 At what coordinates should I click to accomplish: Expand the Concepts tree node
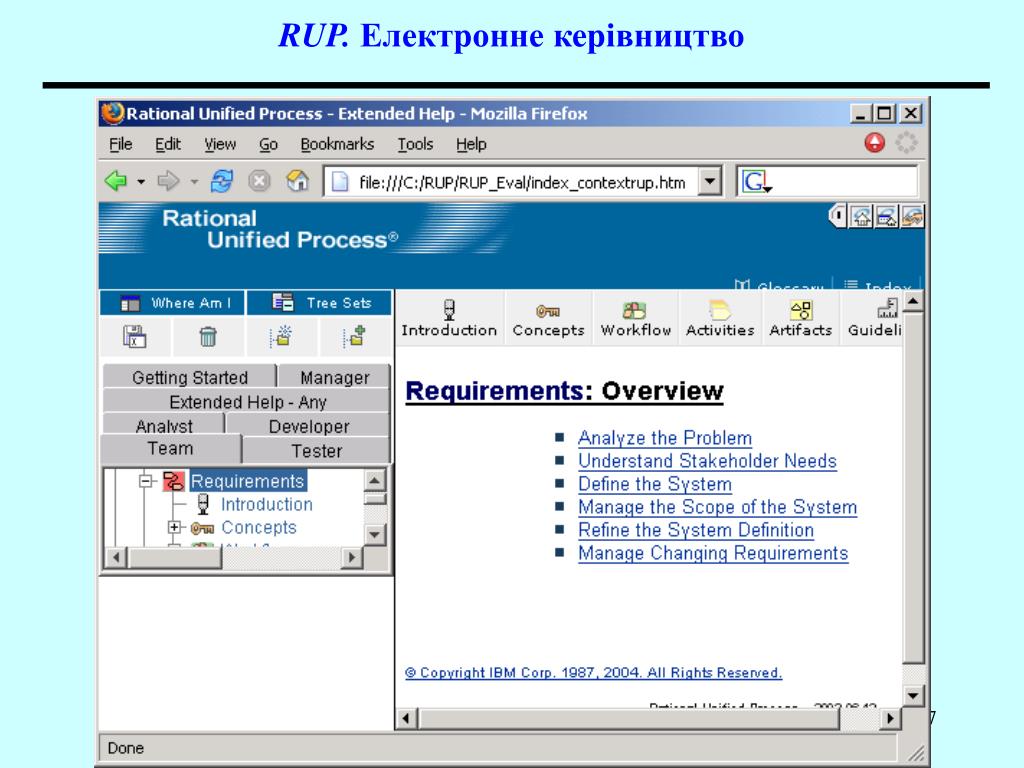coord(174,527)
